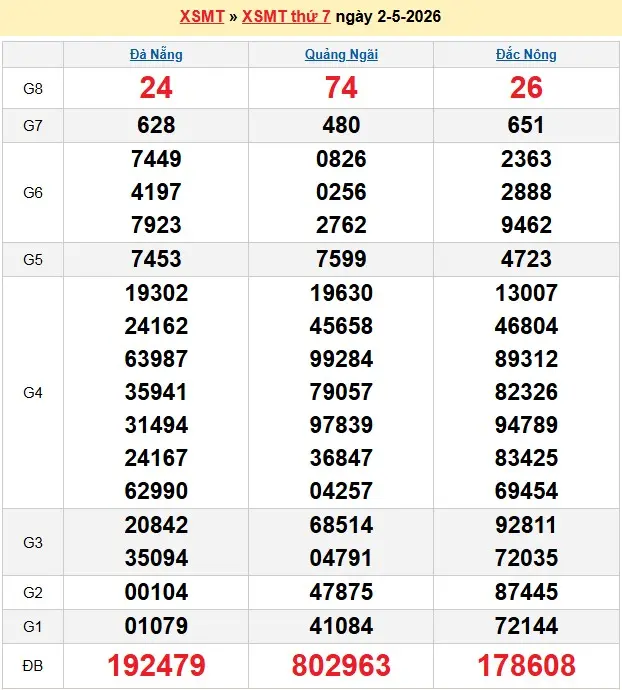622x690 pixels.
Task: Select G2 number 87445
Action: coord(526,592)
